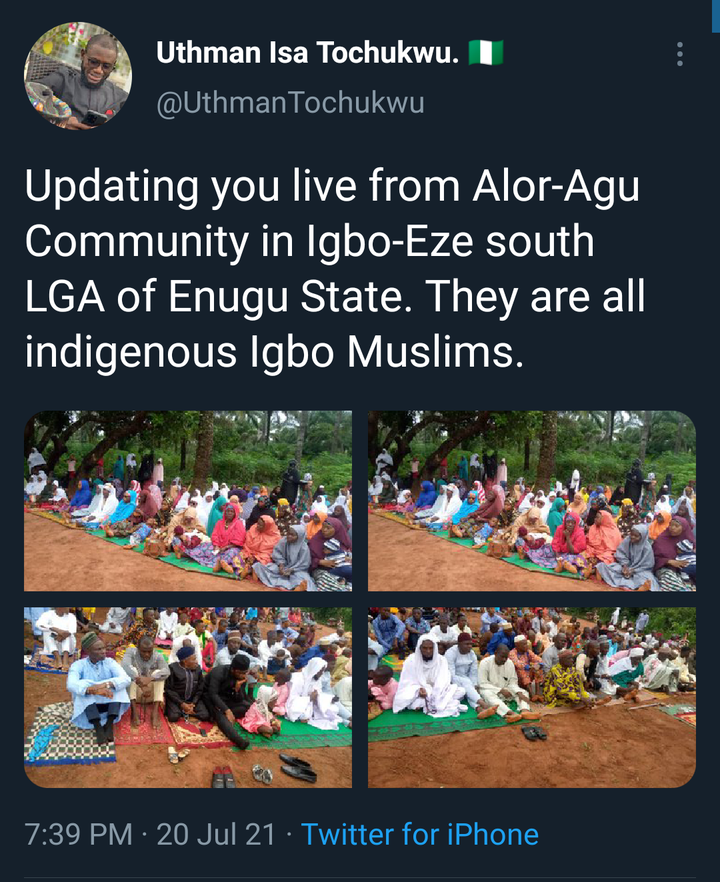720x882 pixels.
Task: Click the Nigerian flag emoji beside name
Action: pyautogui.click(x=486, y=53)
